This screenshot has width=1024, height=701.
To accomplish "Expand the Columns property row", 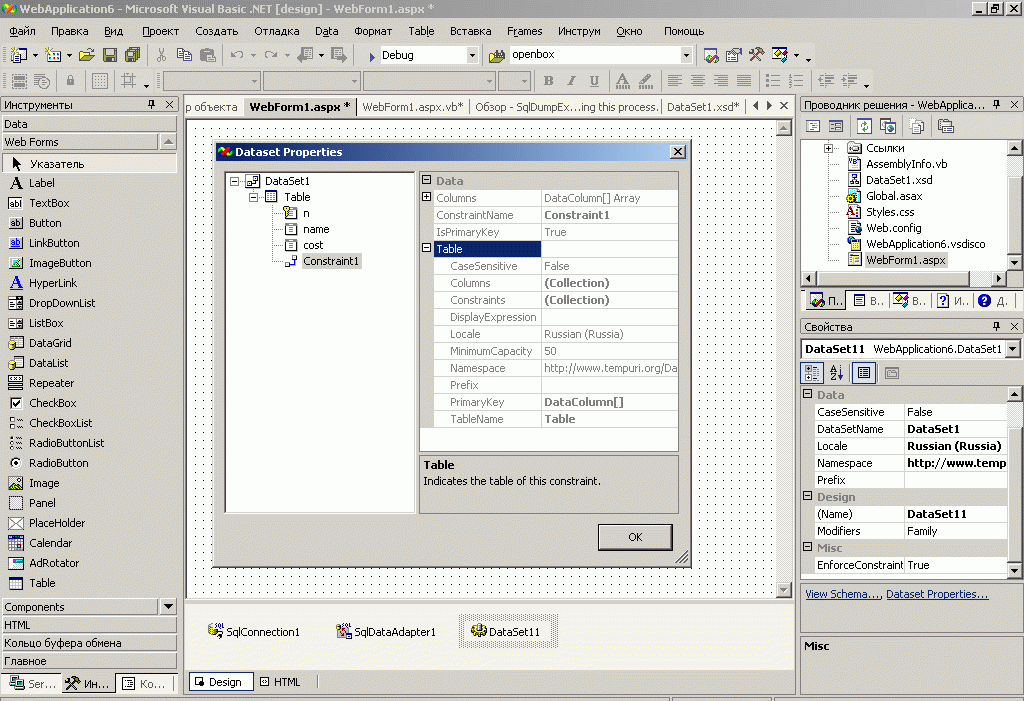I will (x=426, y=197).
